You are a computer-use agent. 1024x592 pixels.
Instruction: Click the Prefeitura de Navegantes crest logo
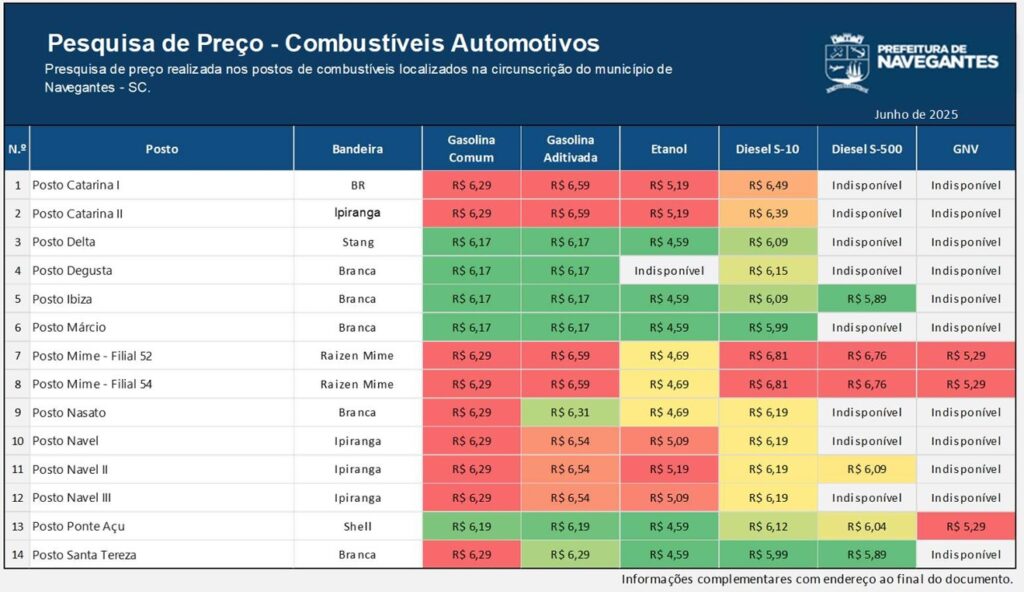tap(847, 63)
